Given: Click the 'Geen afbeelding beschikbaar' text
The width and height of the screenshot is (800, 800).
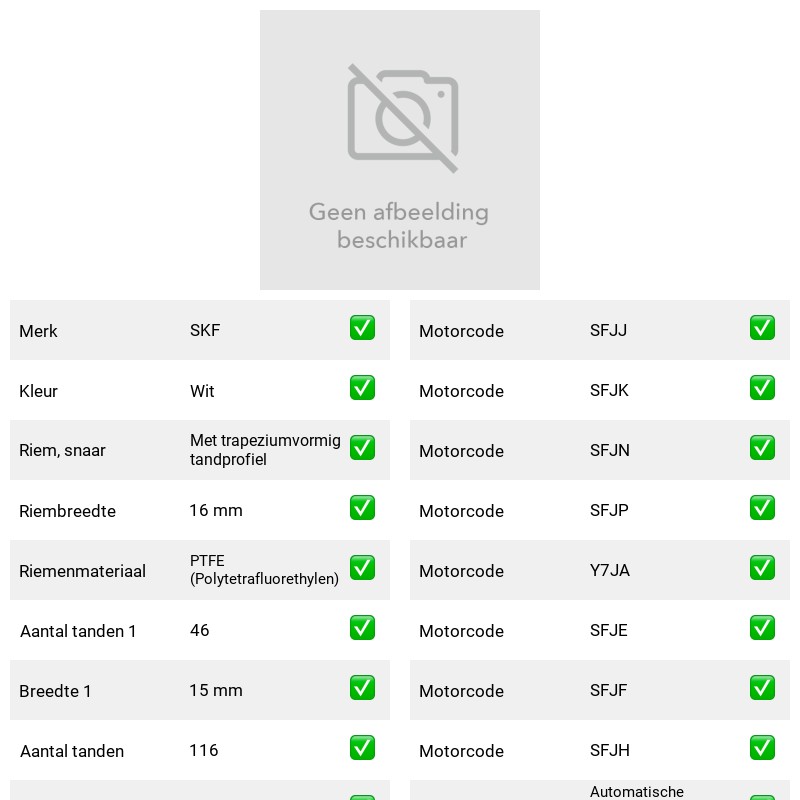Looking at the screenshot, I should click(x=399, y=226).
